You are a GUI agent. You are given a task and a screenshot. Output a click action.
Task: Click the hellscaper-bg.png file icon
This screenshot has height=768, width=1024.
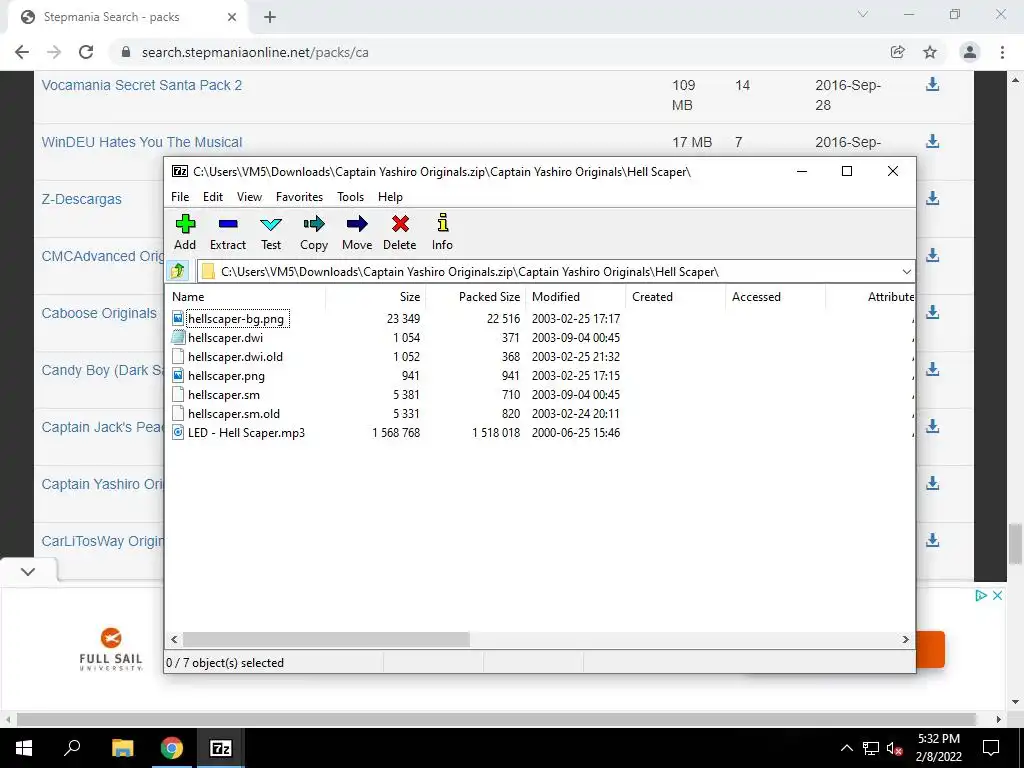pyautogui.click(x=178, y=319)
